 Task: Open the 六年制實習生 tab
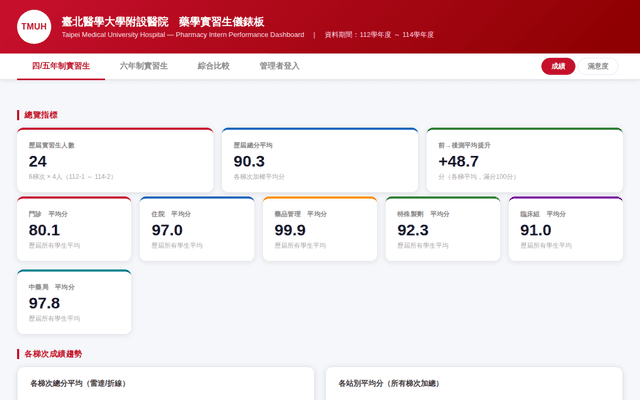[144, 66]
